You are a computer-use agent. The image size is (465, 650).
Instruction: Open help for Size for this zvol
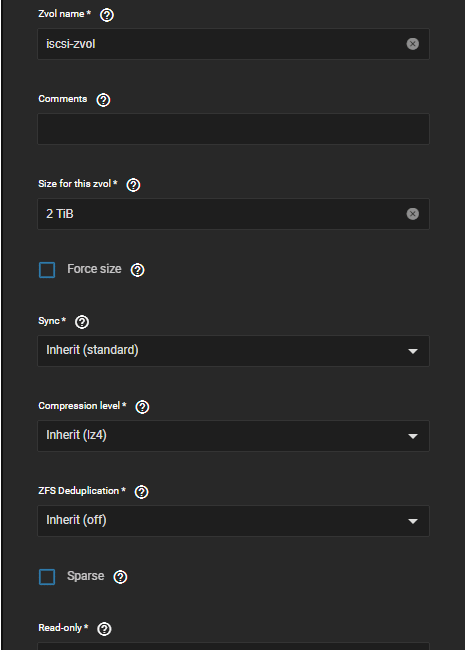133,185
